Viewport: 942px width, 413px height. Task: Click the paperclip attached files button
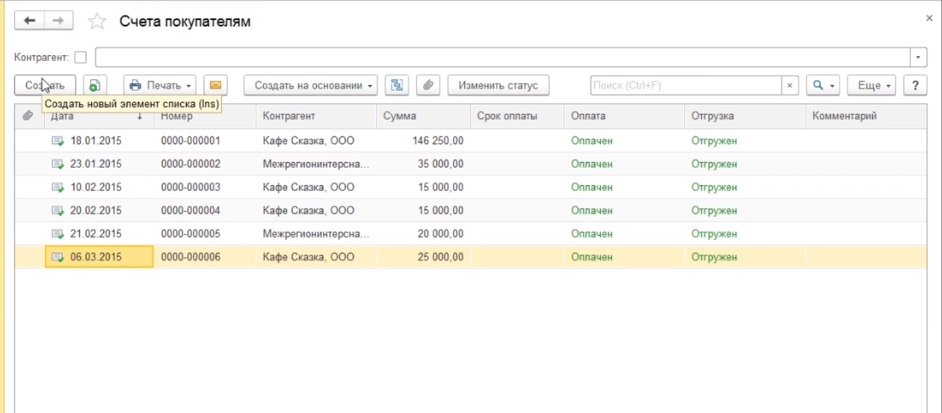(x=427, y=86)
